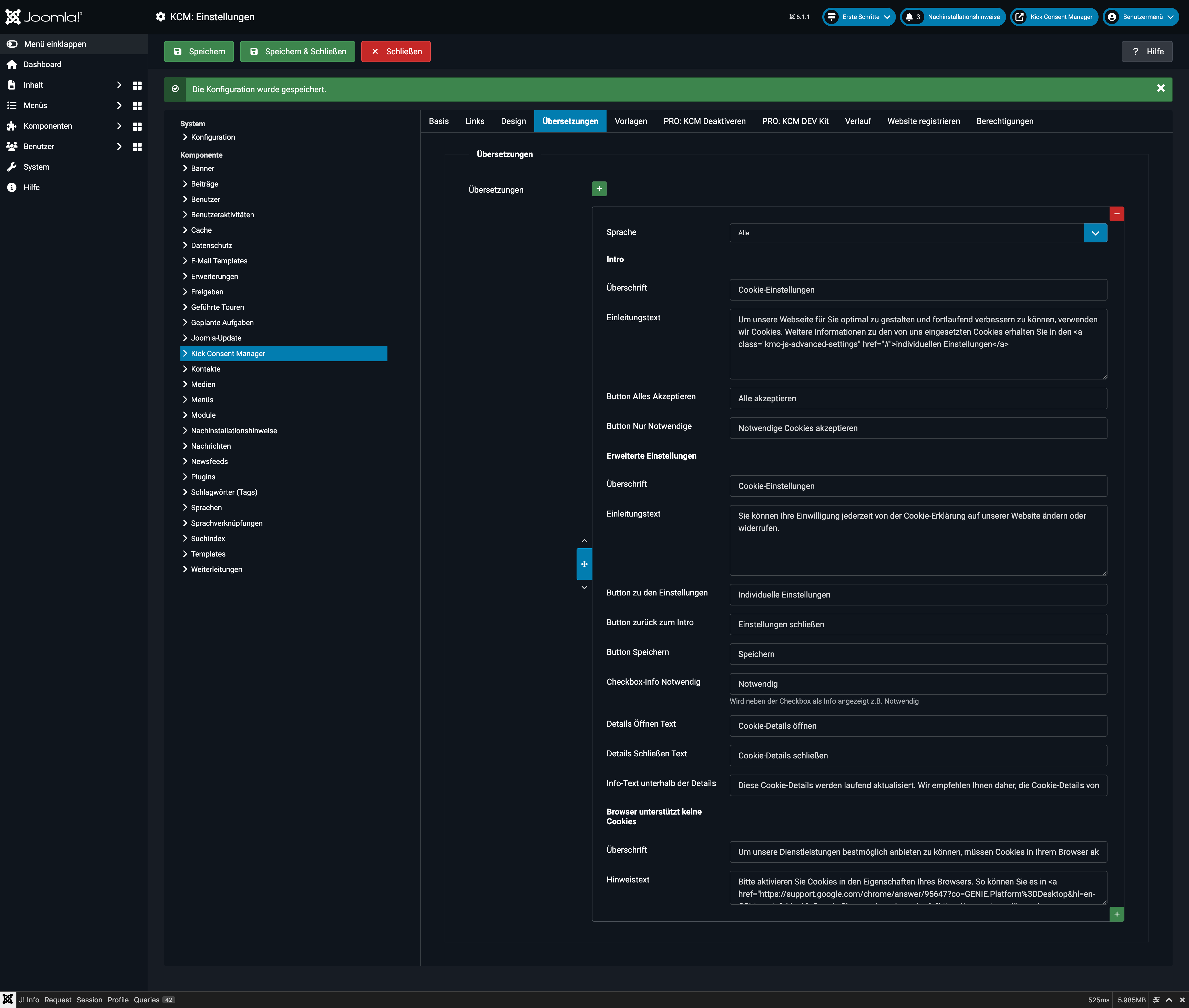Open Menüs dashboard grid icon
The height and width of the screenshot is (1008, 1189).
coord(137,106)
